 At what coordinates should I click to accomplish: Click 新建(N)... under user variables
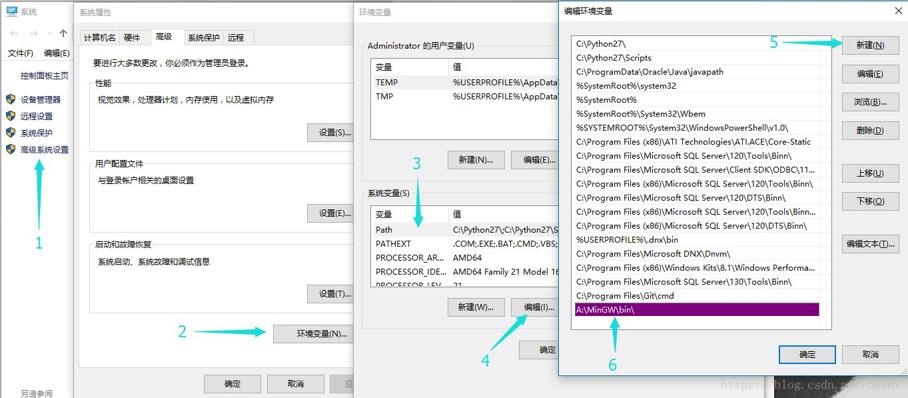(476, 160)
